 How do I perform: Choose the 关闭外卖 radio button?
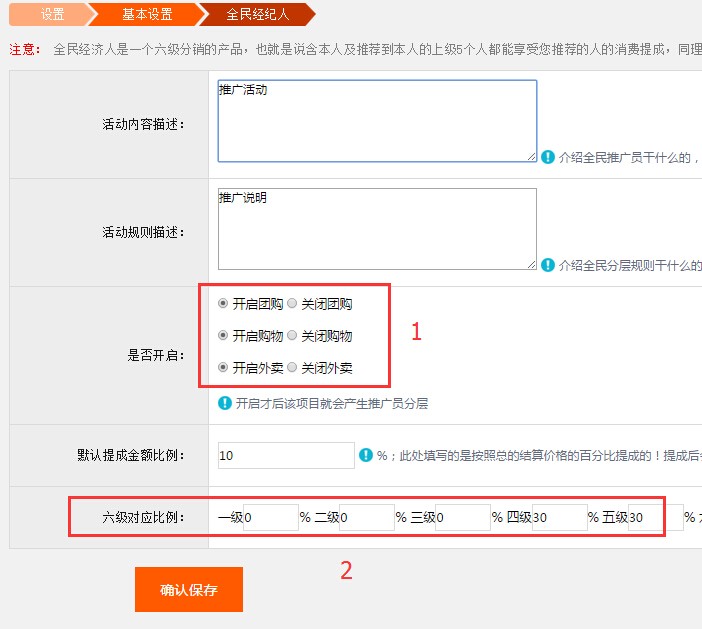tap(292, 367)
